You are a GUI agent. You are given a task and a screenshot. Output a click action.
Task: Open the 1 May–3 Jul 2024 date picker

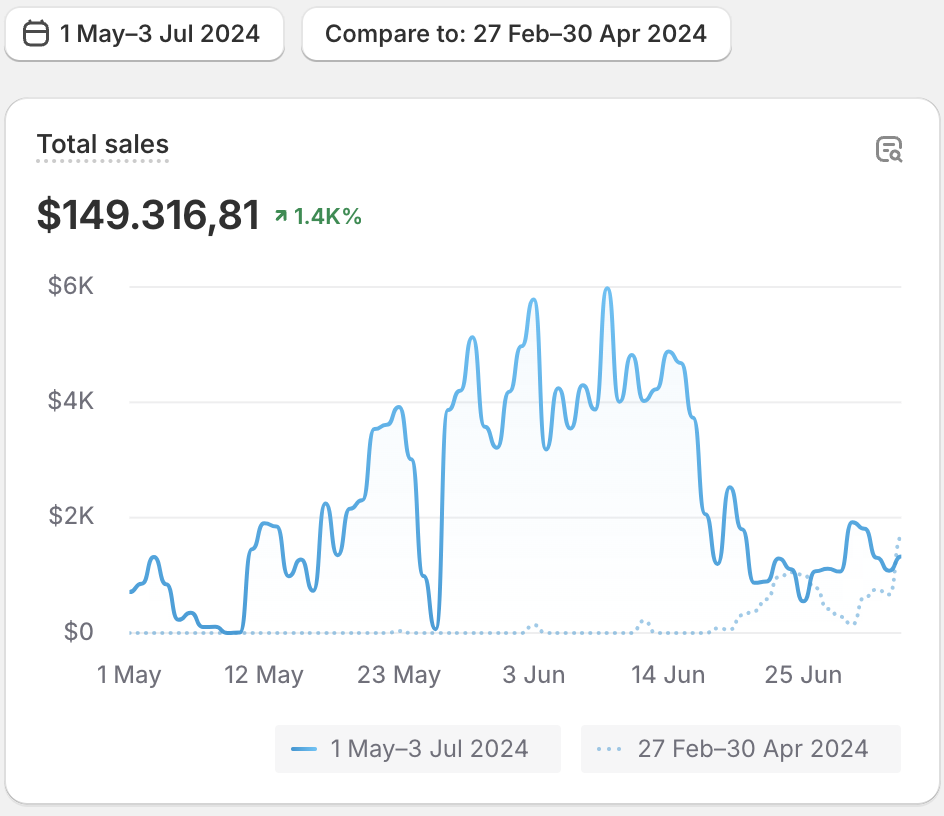[144, 34]
